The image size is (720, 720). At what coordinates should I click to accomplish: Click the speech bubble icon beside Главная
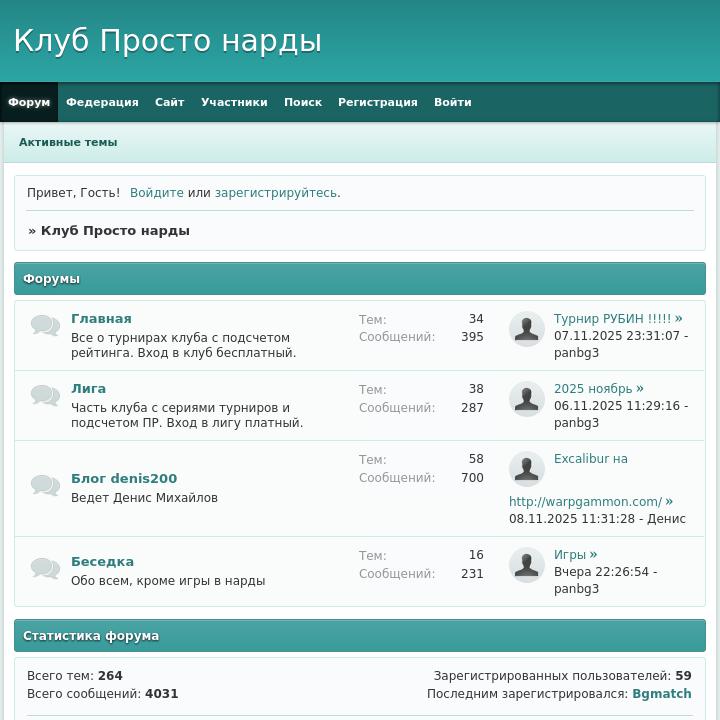[x=45, y=326]
